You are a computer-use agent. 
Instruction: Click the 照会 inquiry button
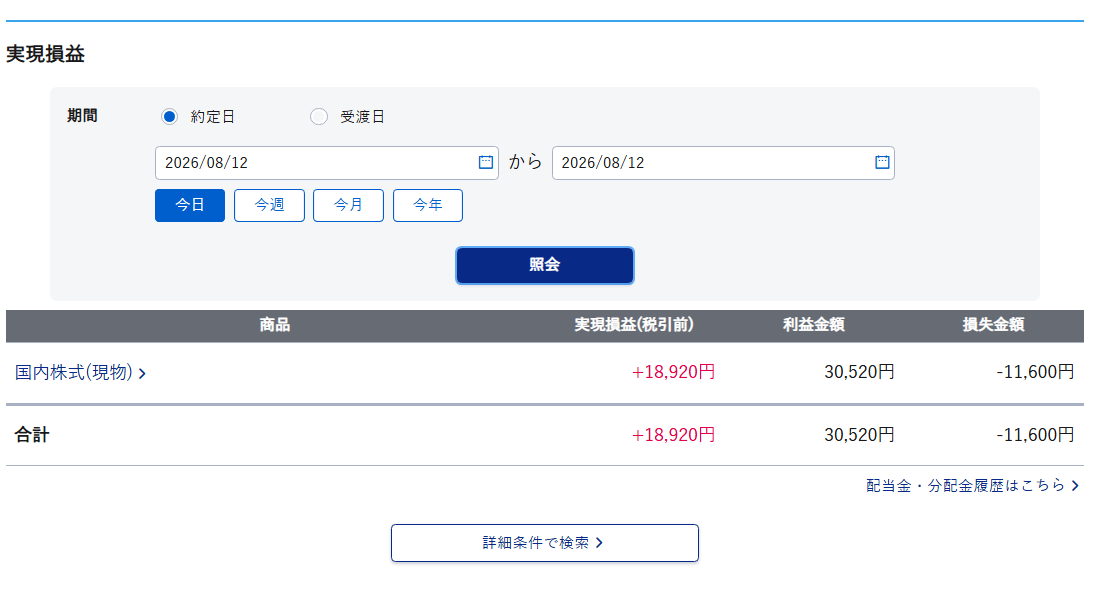click(544, 265)
